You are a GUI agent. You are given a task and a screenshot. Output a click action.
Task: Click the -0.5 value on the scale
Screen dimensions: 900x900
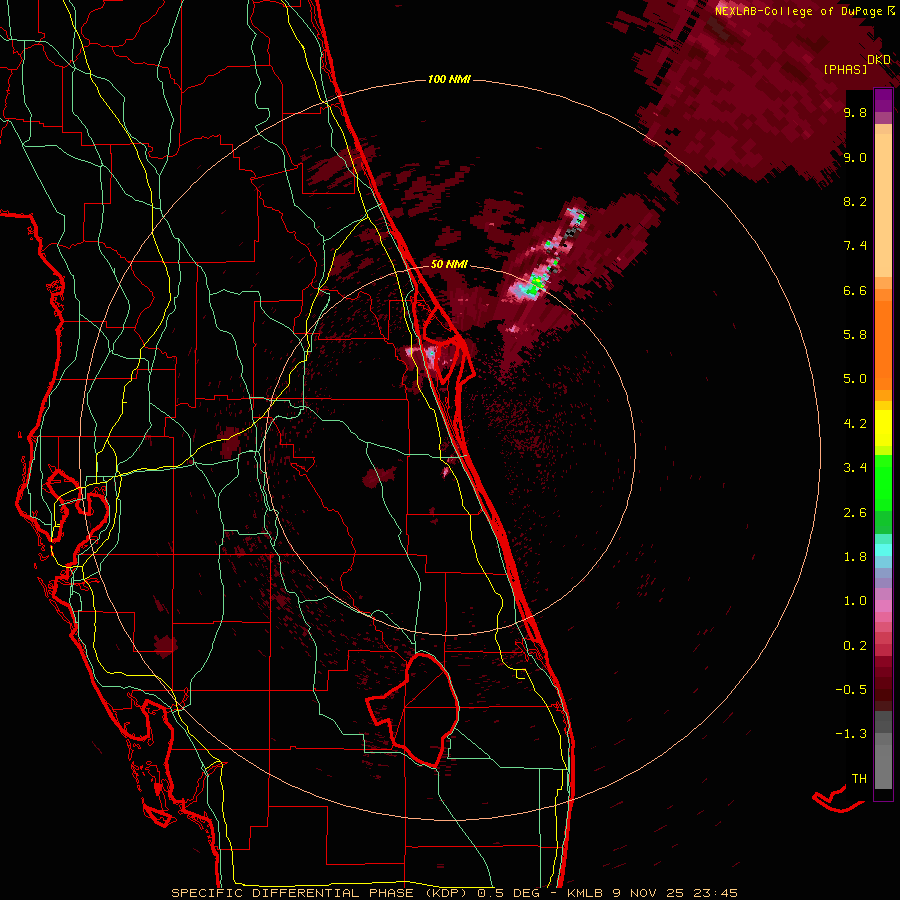tap(851, 690)
